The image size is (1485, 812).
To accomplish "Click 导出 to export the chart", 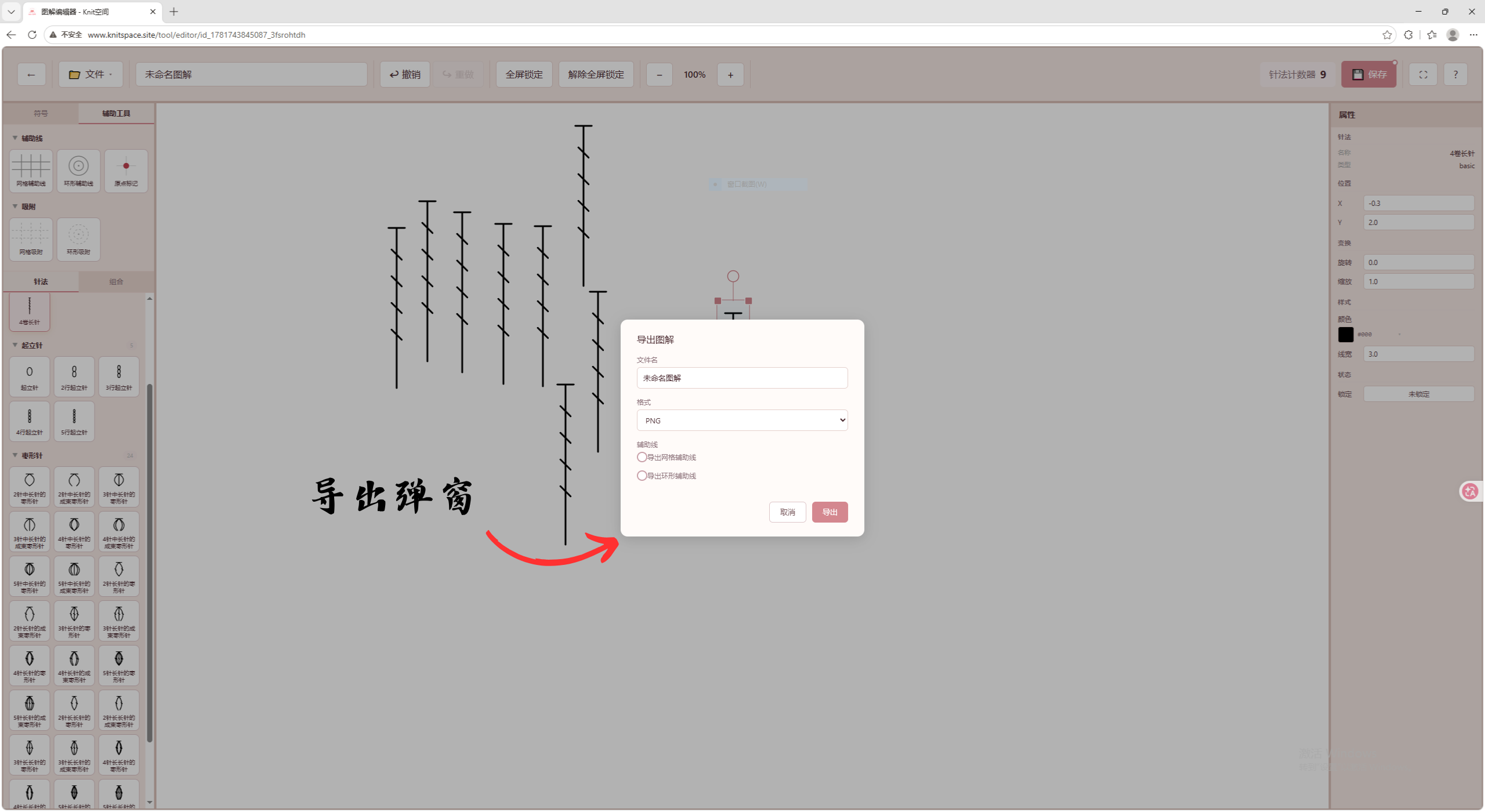I will [x=830, y=512].
